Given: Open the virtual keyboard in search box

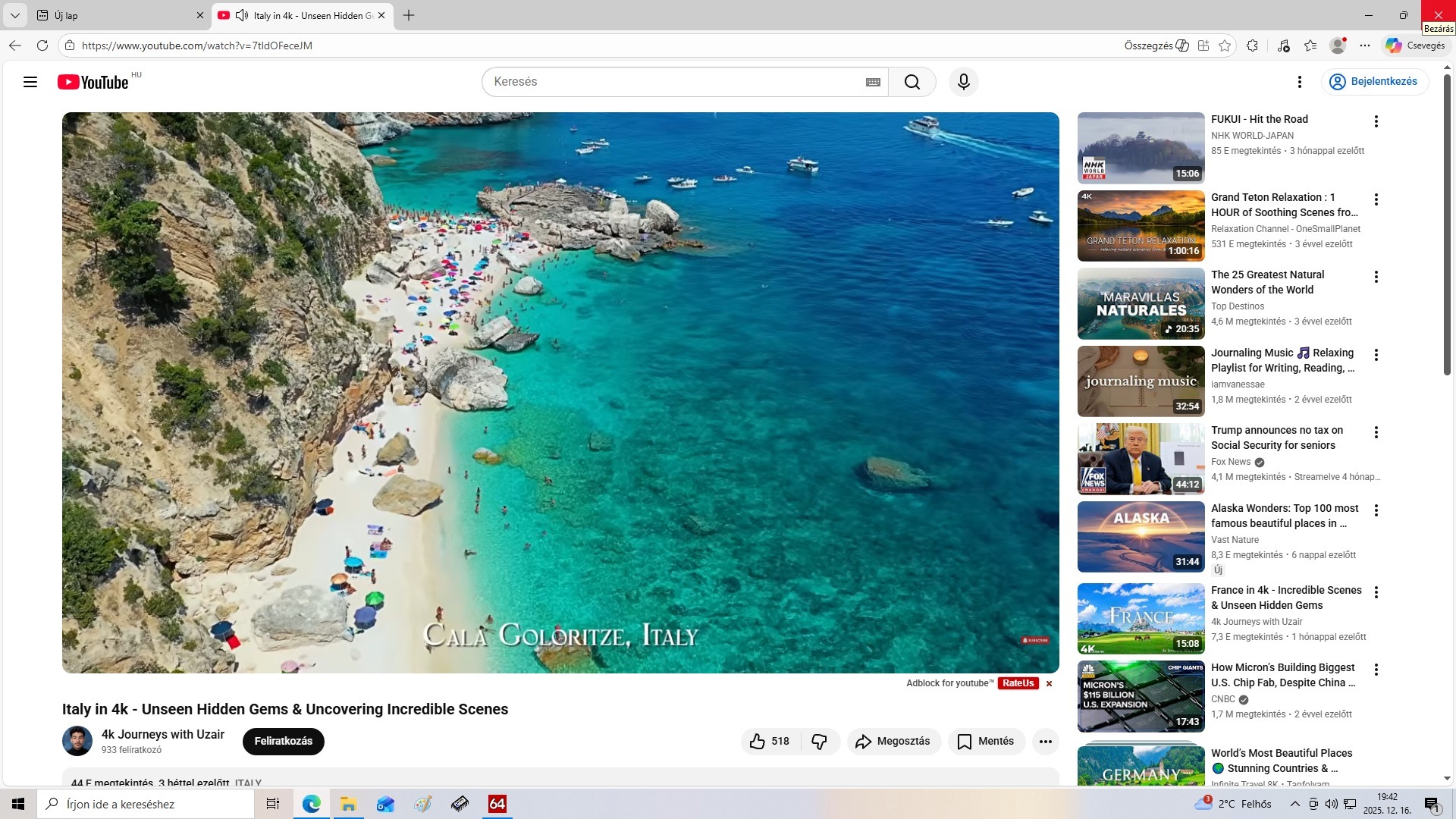Looking at the screenshot, I should (x=873, y=82).
